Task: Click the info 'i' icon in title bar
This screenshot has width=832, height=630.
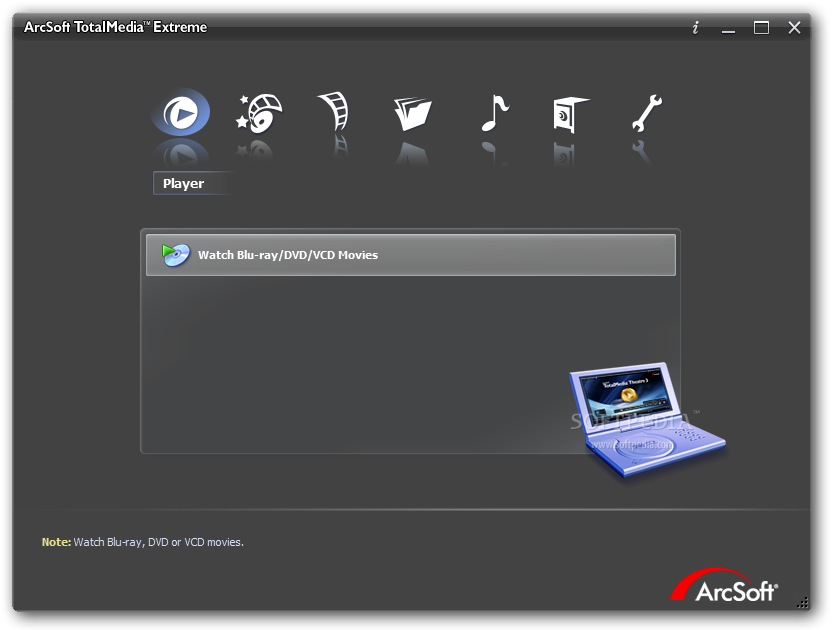Action: (696, 28)
